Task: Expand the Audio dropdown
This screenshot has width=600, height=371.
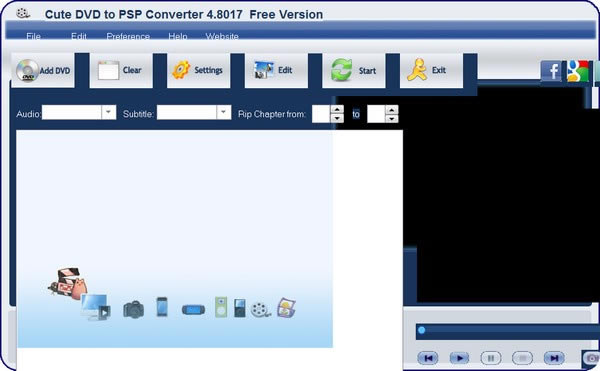Action: tap(108, 112)
